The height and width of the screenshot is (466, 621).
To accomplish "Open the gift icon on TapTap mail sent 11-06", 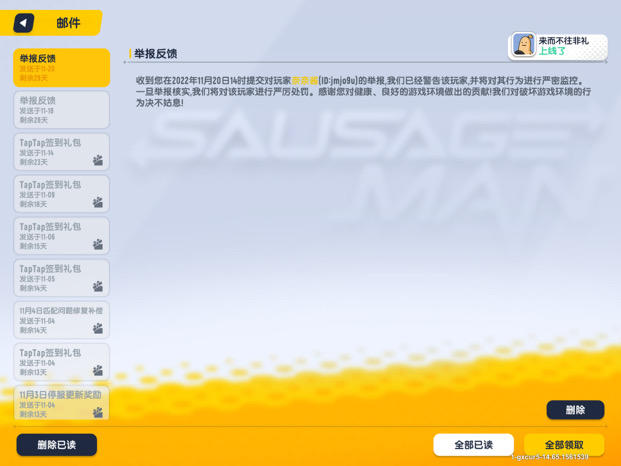I will (x=97, y=244).
